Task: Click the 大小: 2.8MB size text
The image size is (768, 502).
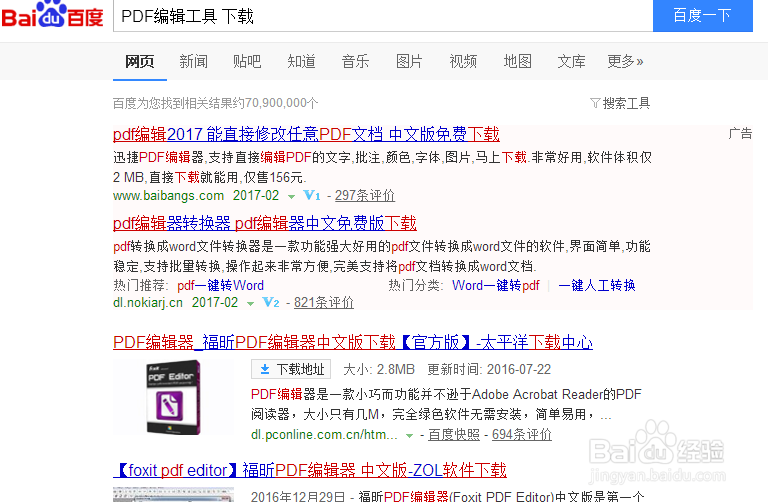Action: (x=379, y=369)
